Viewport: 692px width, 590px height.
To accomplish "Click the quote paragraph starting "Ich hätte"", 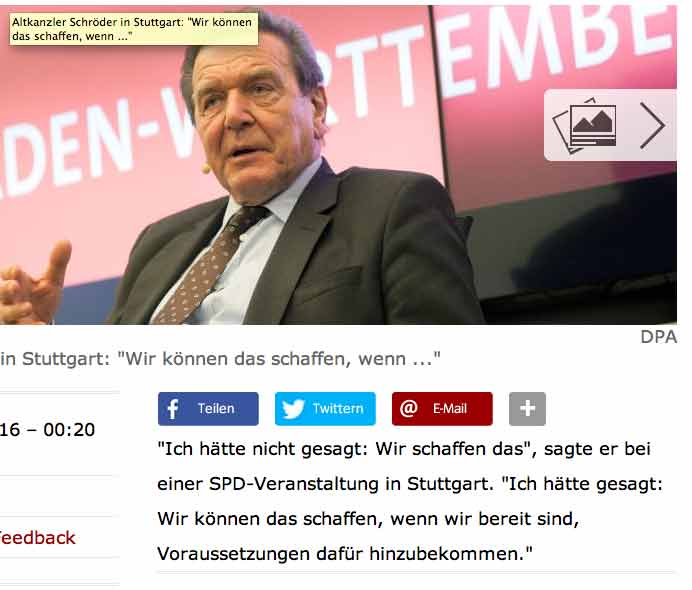I will coord(410,501).
